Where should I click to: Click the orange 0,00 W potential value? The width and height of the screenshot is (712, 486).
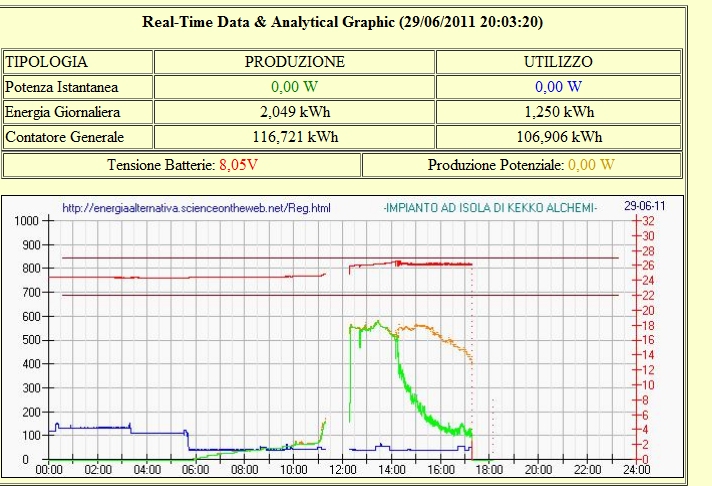point(591,165)
